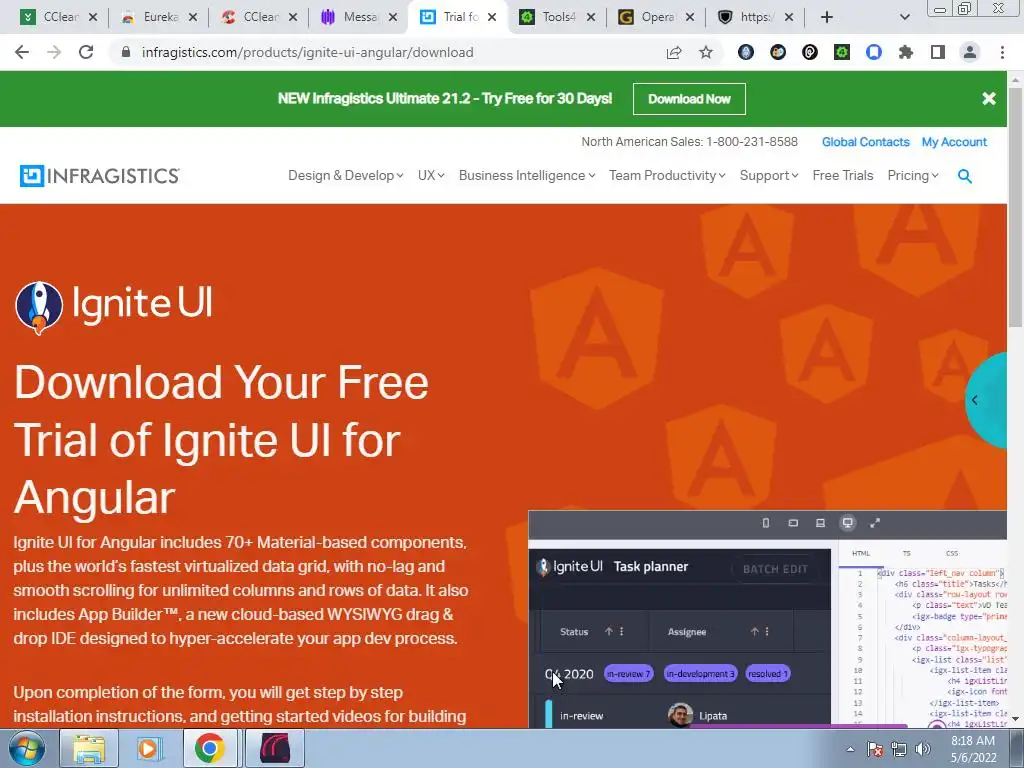Expand the UX menu

point(431,176)
